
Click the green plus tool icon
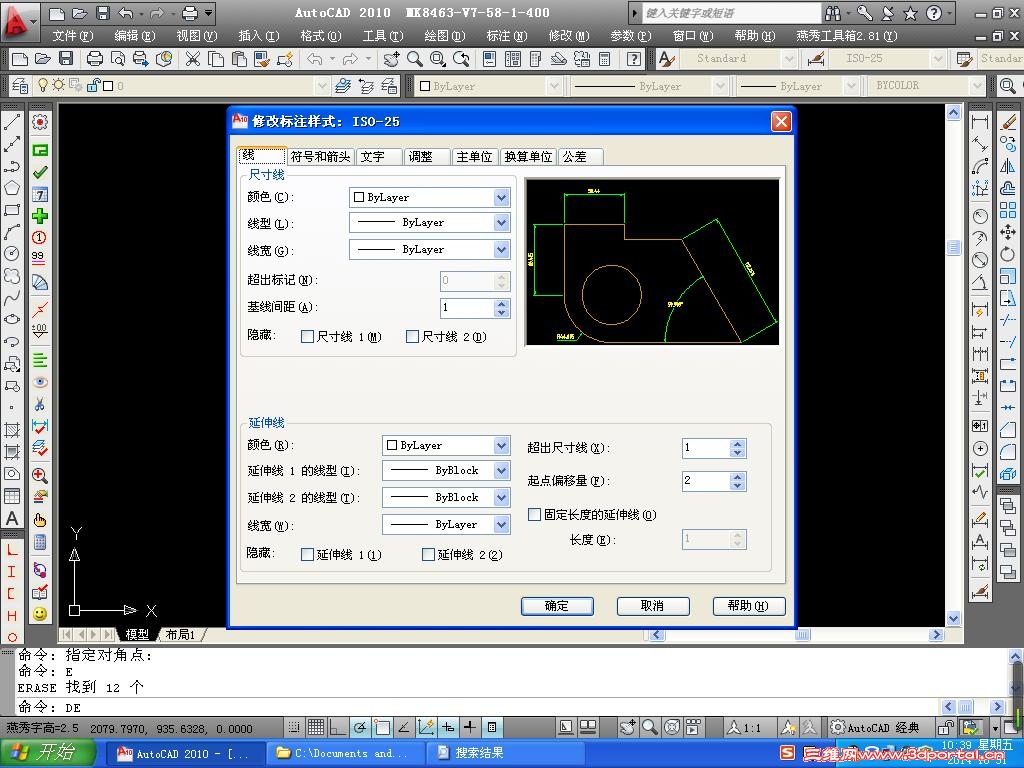pyautogui.click(x=40, y=216)
